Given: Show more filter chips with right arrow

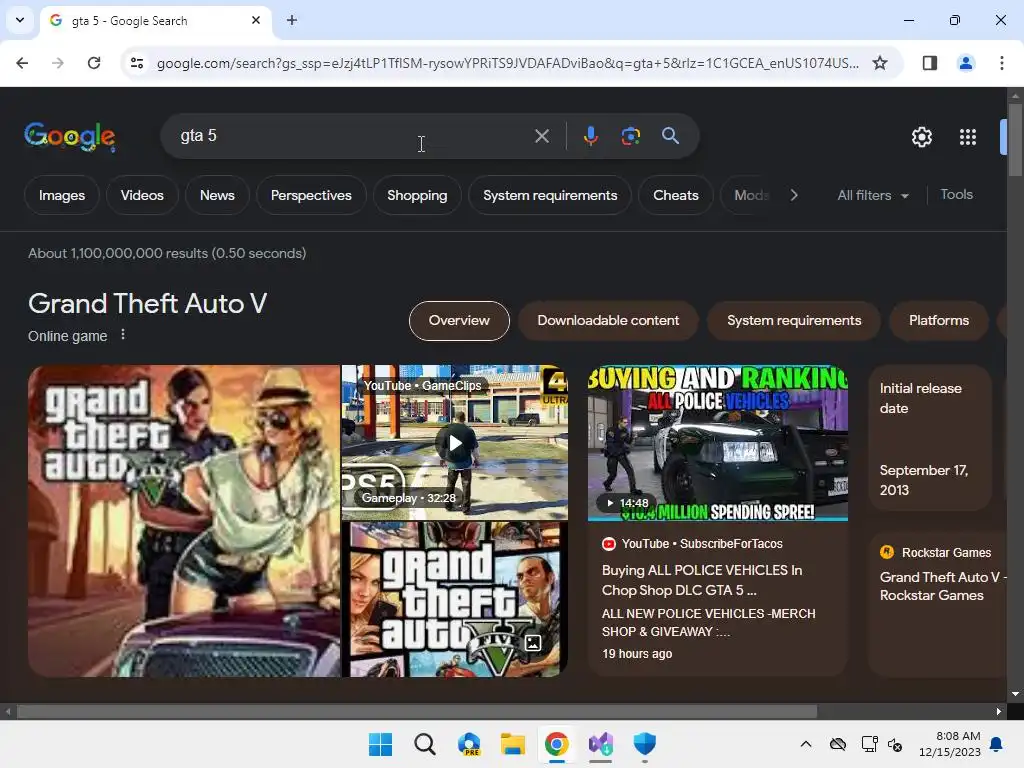Looking at the screenshot, I should pos(793,195).
